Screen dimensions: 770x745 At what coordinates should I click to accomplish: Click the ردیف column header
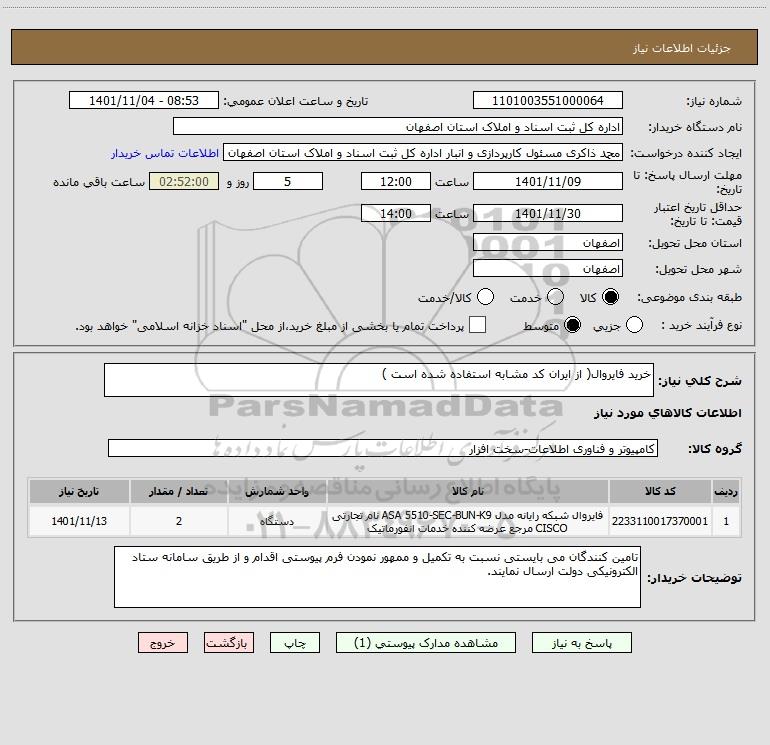726,491
